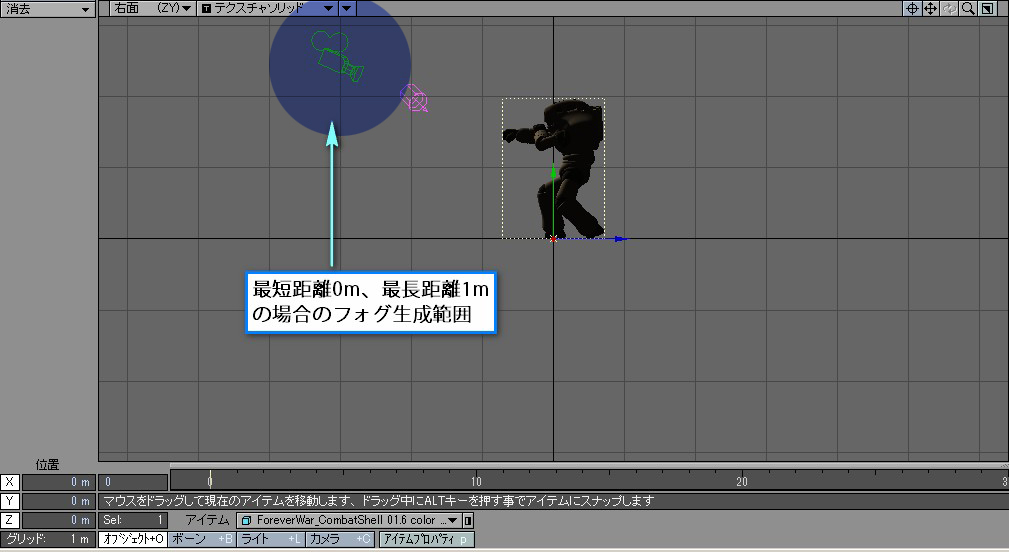Toggle the Z axis channel button
1009x552 pixels.
(10, 520)
